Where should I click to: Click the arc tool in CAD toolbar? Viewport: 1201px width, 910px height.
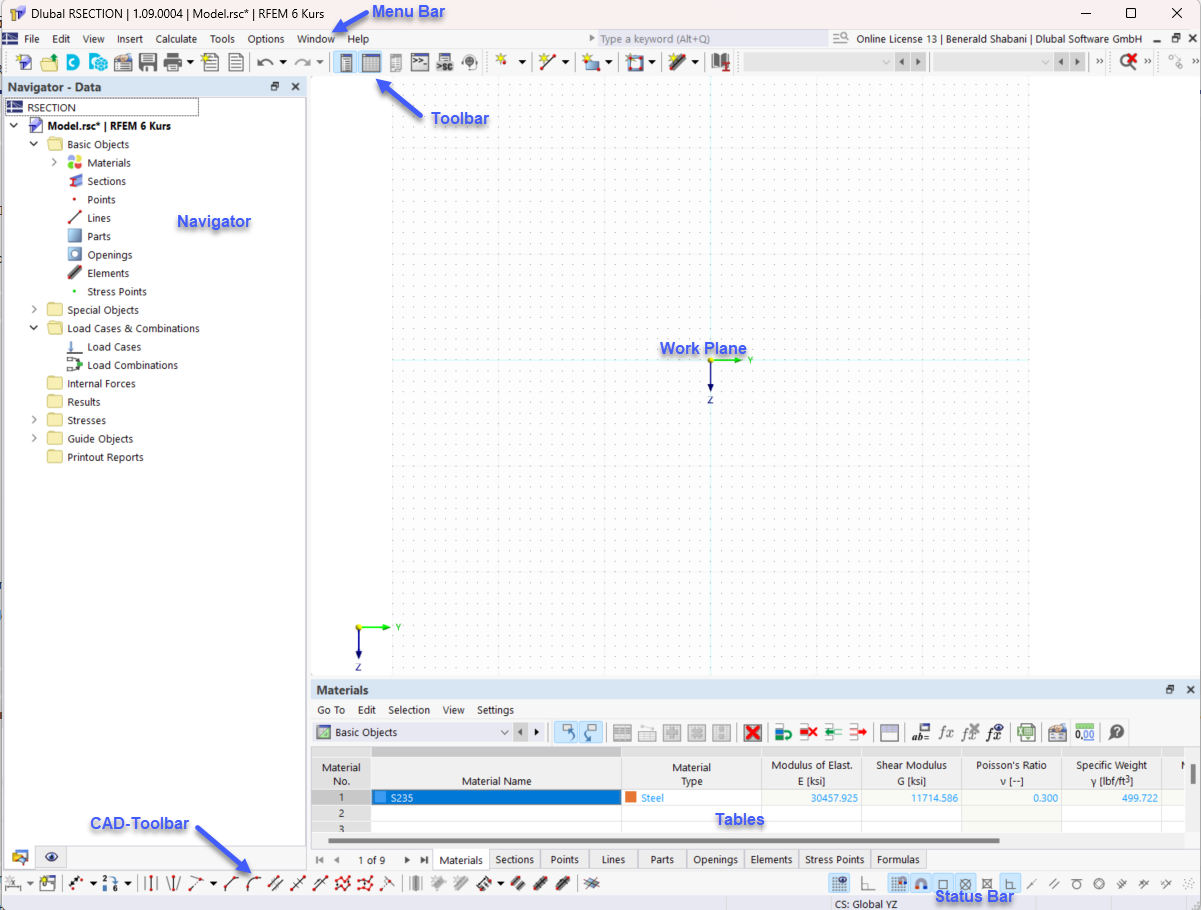[x=253, y=883]
